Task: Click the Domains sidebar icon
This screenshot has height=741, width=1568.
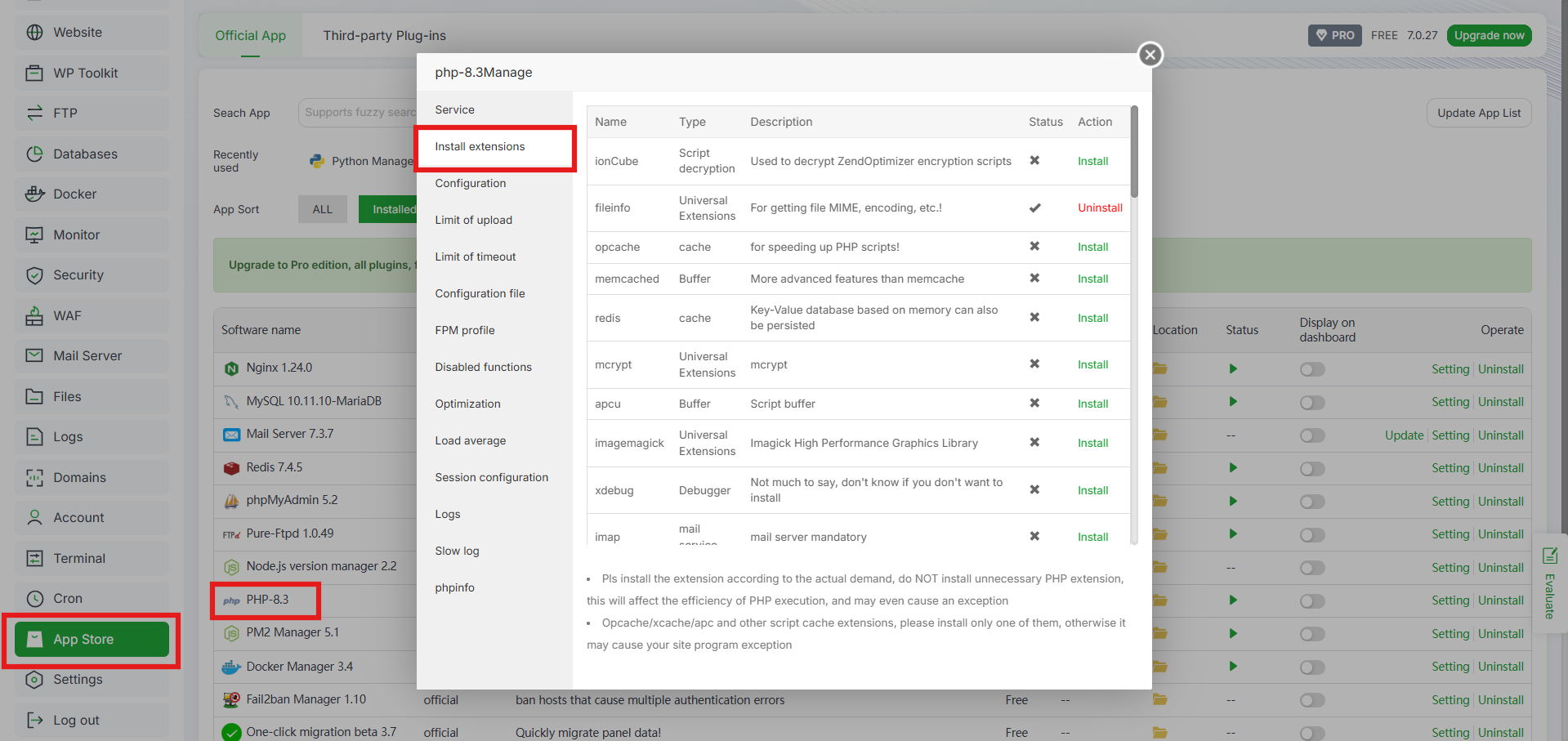Action: point(34,477)
